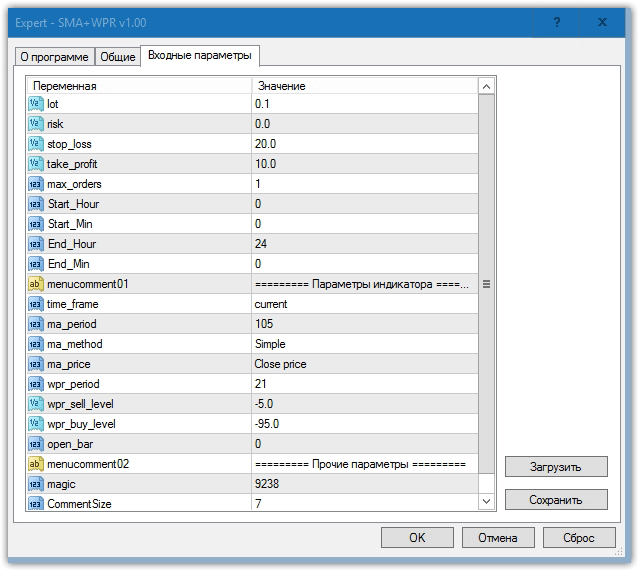
Task: Edit the take_profit value field 10.0
Action: pos(364,164)
